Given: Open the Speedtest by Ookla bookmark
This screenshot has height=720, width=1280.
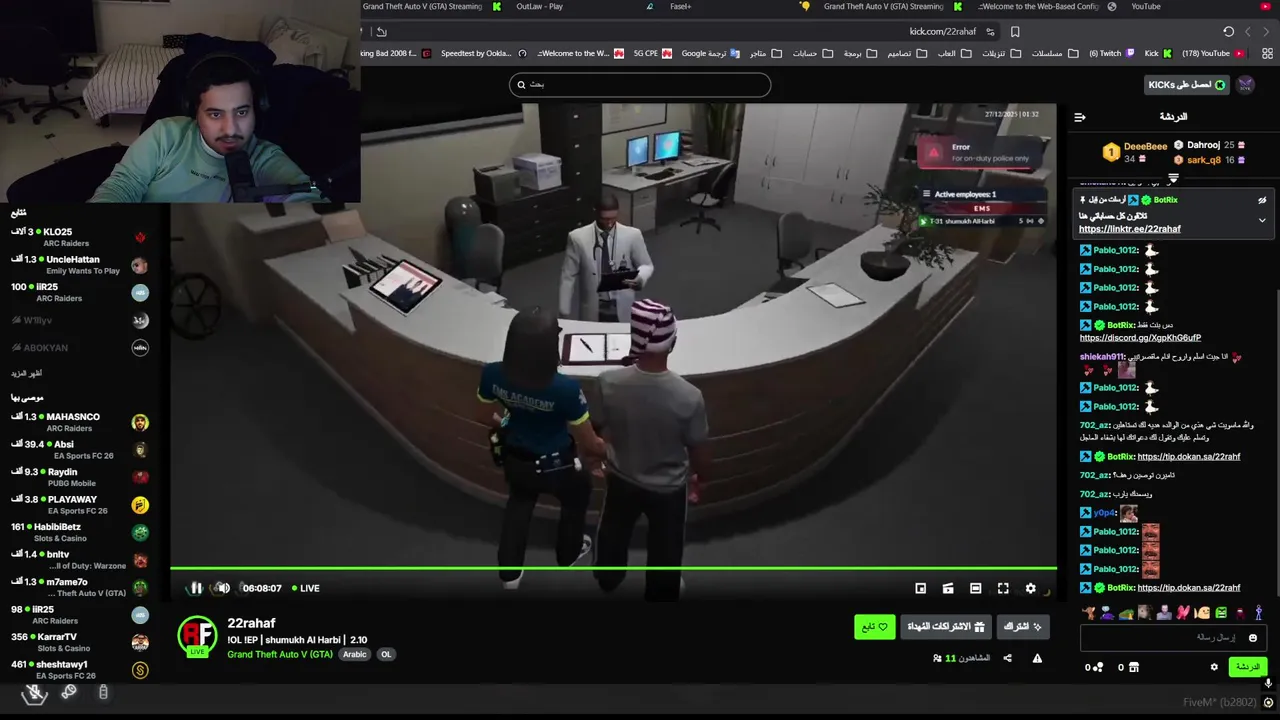Looking at the screenshot, I should (x=482, y=53).
